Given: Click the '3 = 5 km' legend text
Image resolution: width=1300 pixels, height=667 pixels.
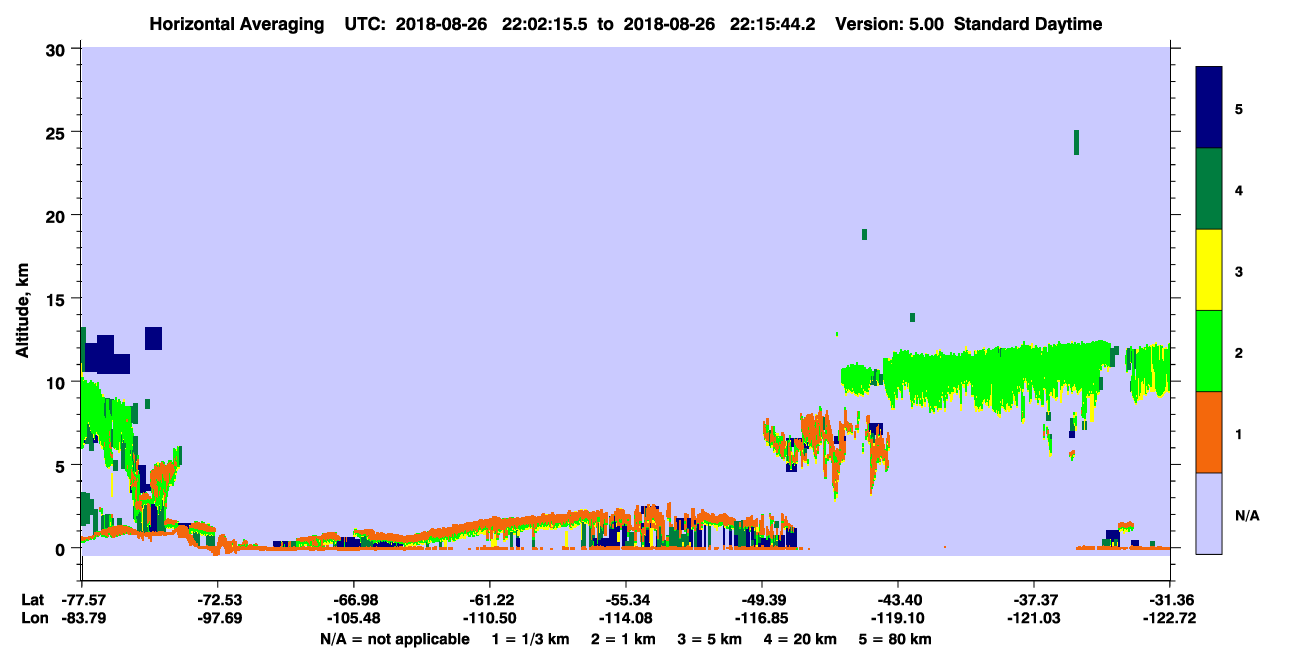Looking at the screenshot, I should coord(710,639).
